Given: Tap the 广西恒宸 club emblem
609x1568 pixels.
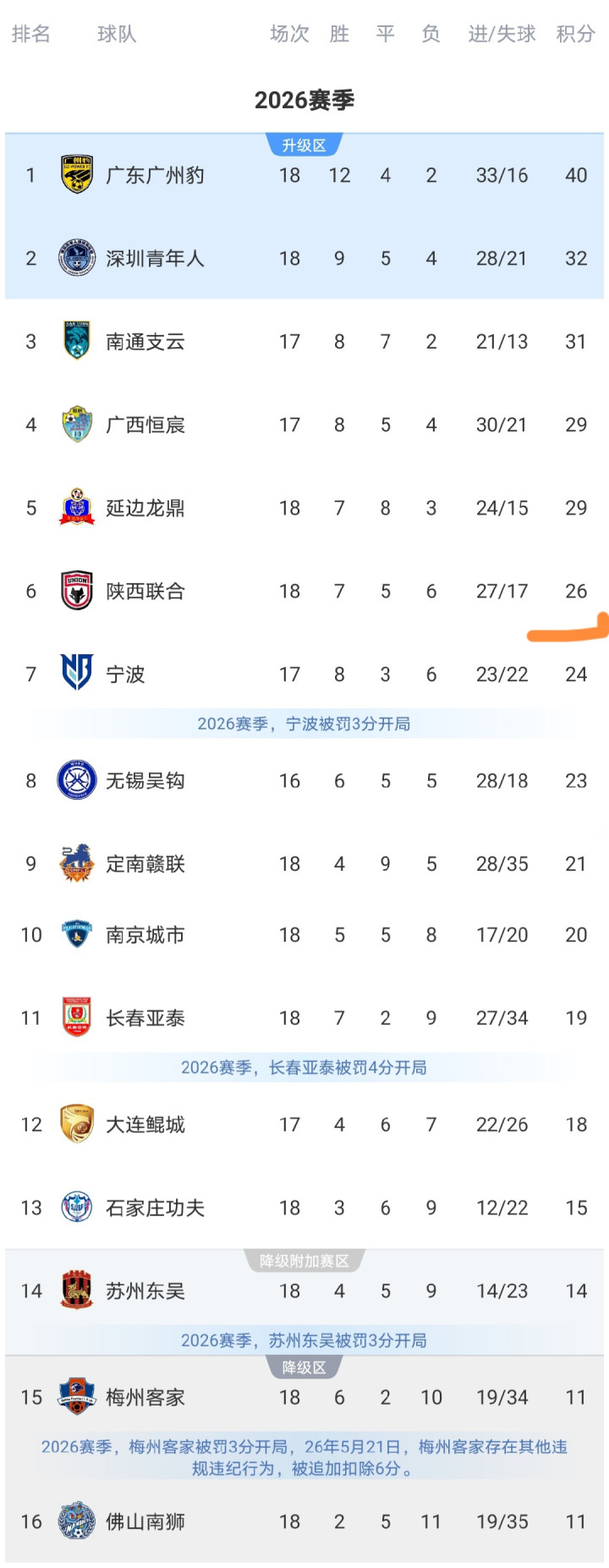Looking at the screenshot, I should 77,424.
